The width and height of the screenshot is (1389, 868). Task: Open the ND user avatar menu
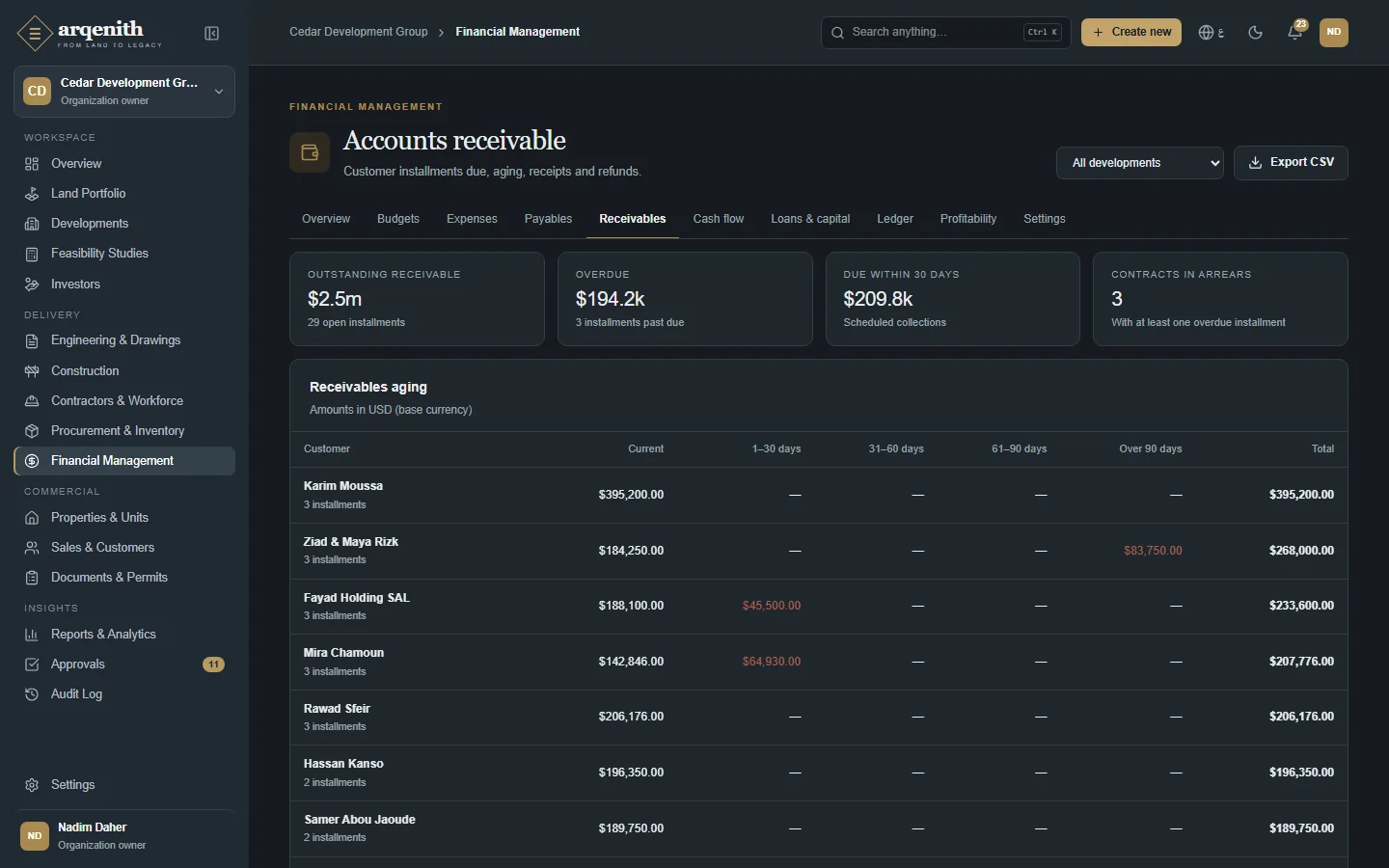(1334, 32)
